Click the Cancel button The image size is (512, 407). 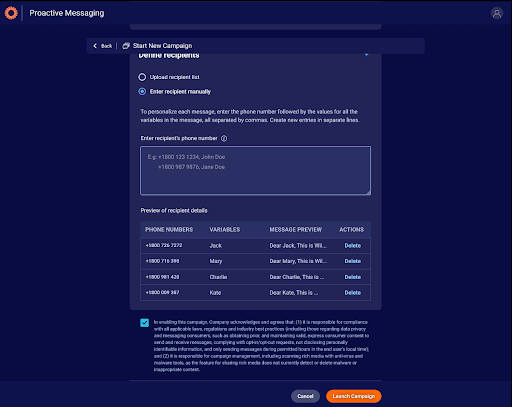coord(305,396)
